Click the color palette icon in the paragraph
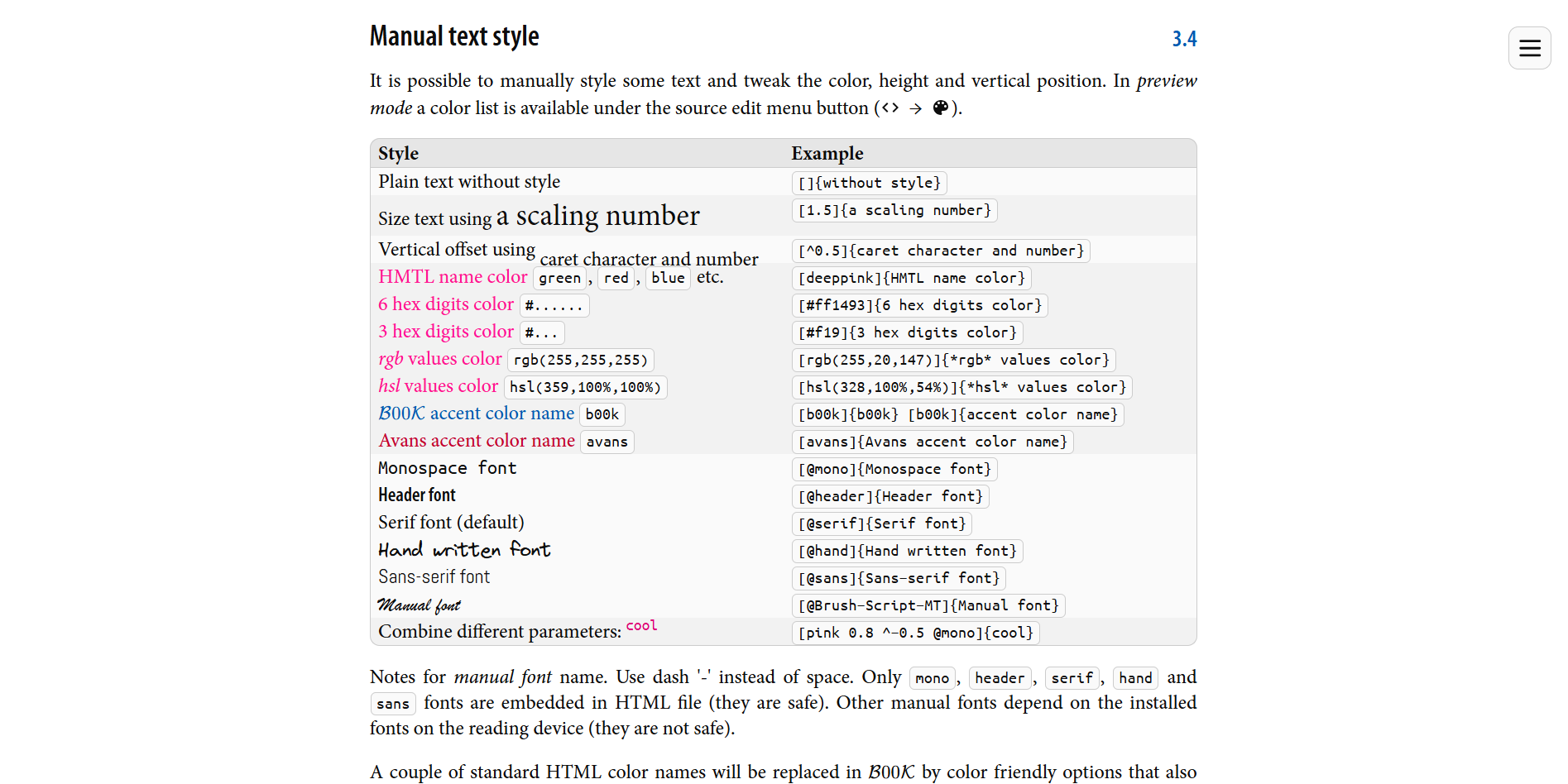This screenshot has width=1568, height=784. [x=940, y=108]
